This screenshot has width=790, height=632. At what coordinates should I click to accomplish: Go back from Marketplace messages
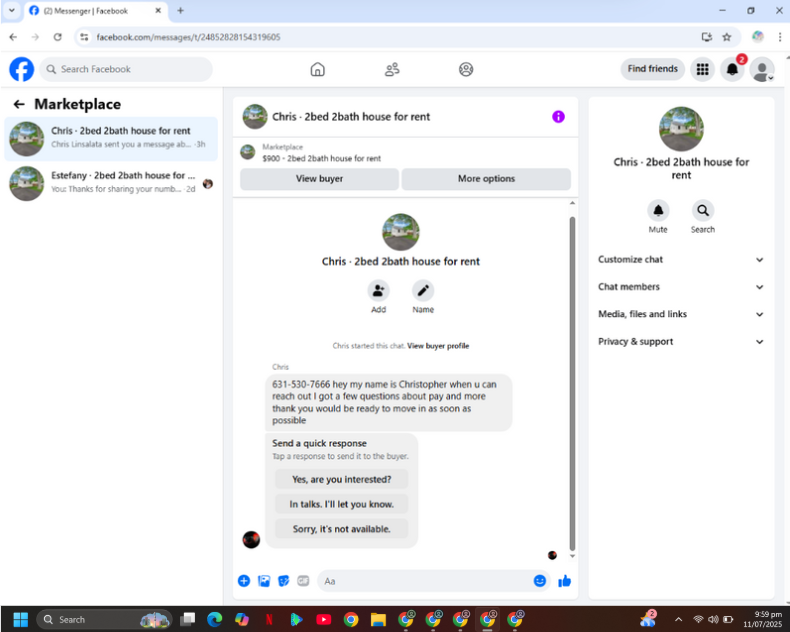[x=19, y=104]
